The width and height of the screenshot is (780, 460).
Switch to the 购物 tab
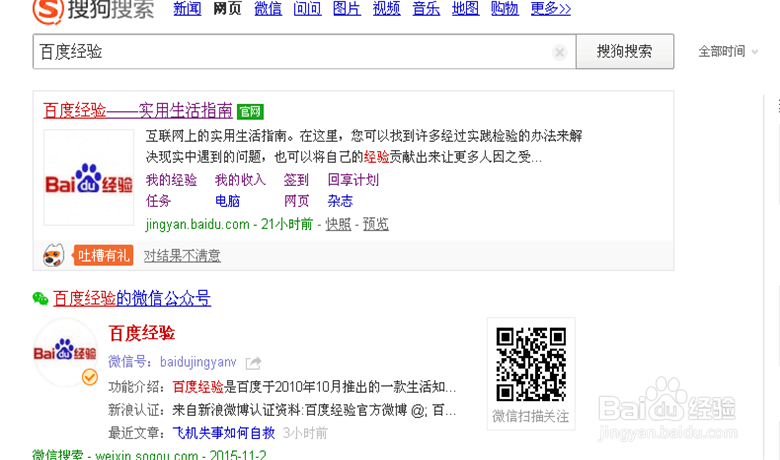[x=505, y=8]
